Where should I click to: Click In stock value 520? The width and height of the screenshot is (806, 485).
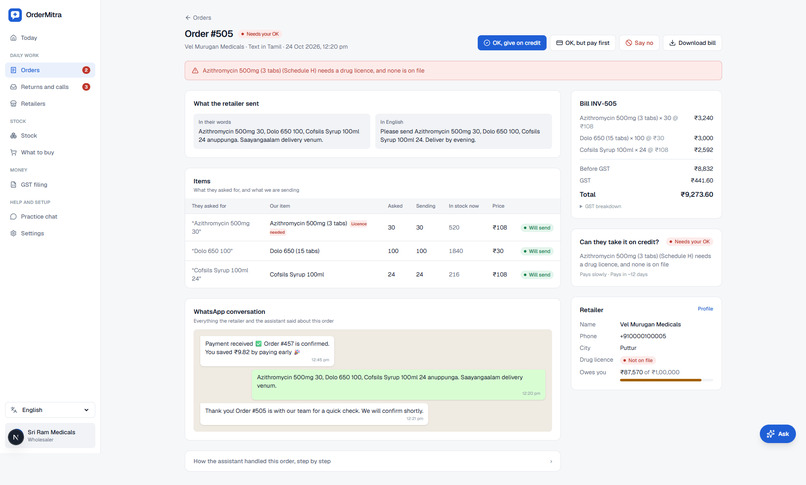(x=454, y=228)
